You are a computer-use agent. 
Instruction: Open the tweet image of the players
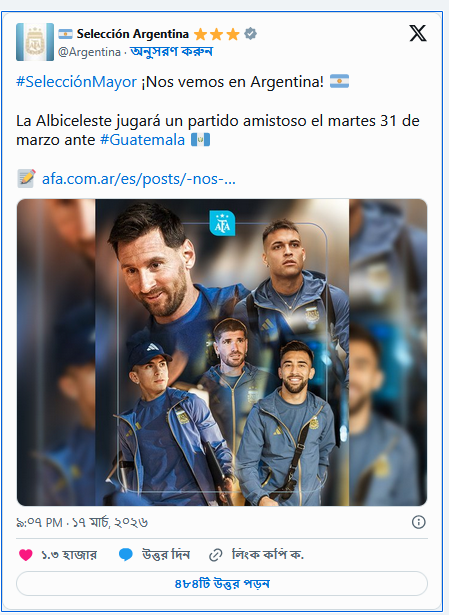click(222, 352)
